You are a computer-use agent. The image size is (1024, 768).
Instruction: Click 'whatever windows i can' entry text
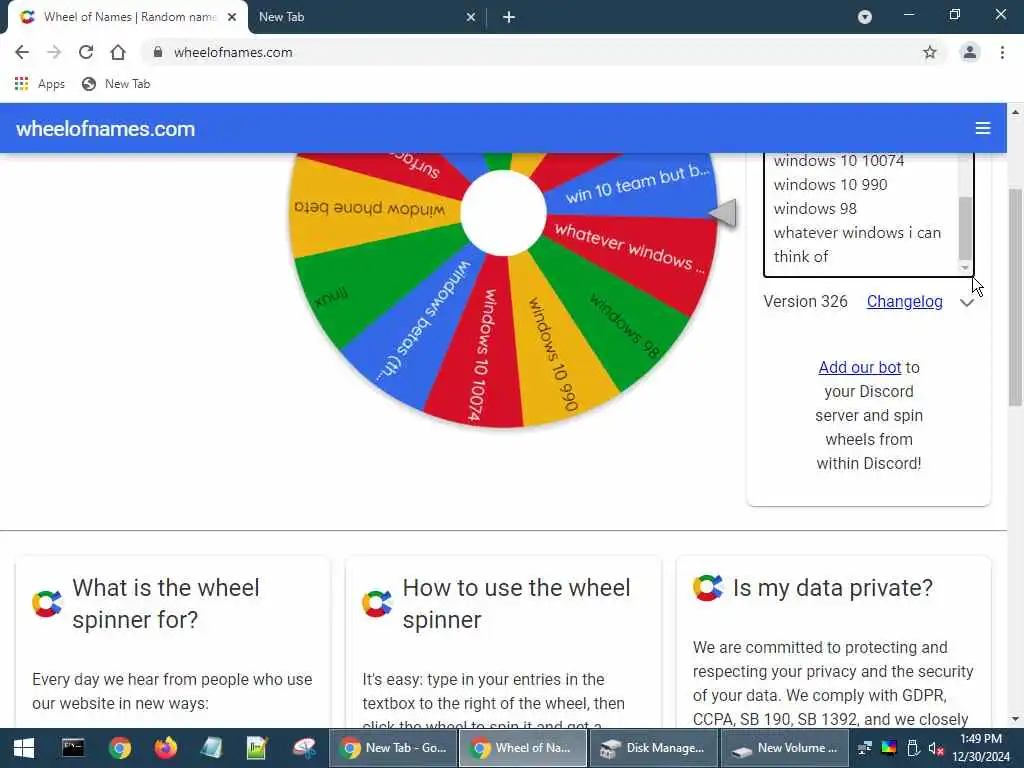click(857, 233)
